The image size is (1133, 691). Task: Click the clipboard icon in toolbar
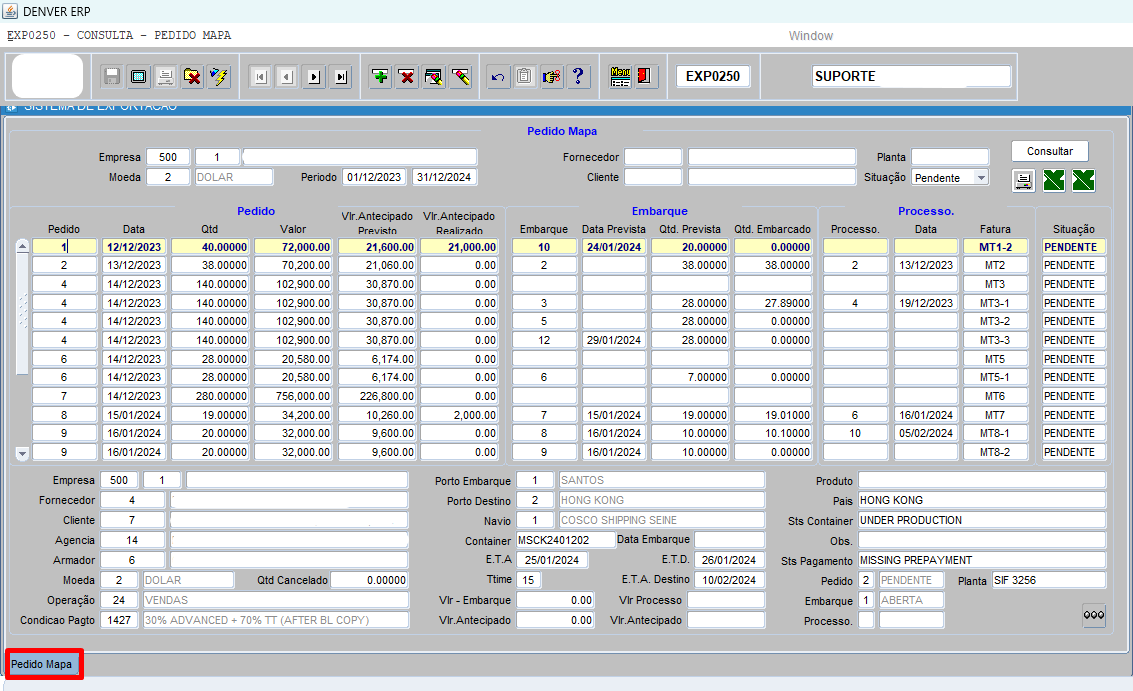pos(525,77)
